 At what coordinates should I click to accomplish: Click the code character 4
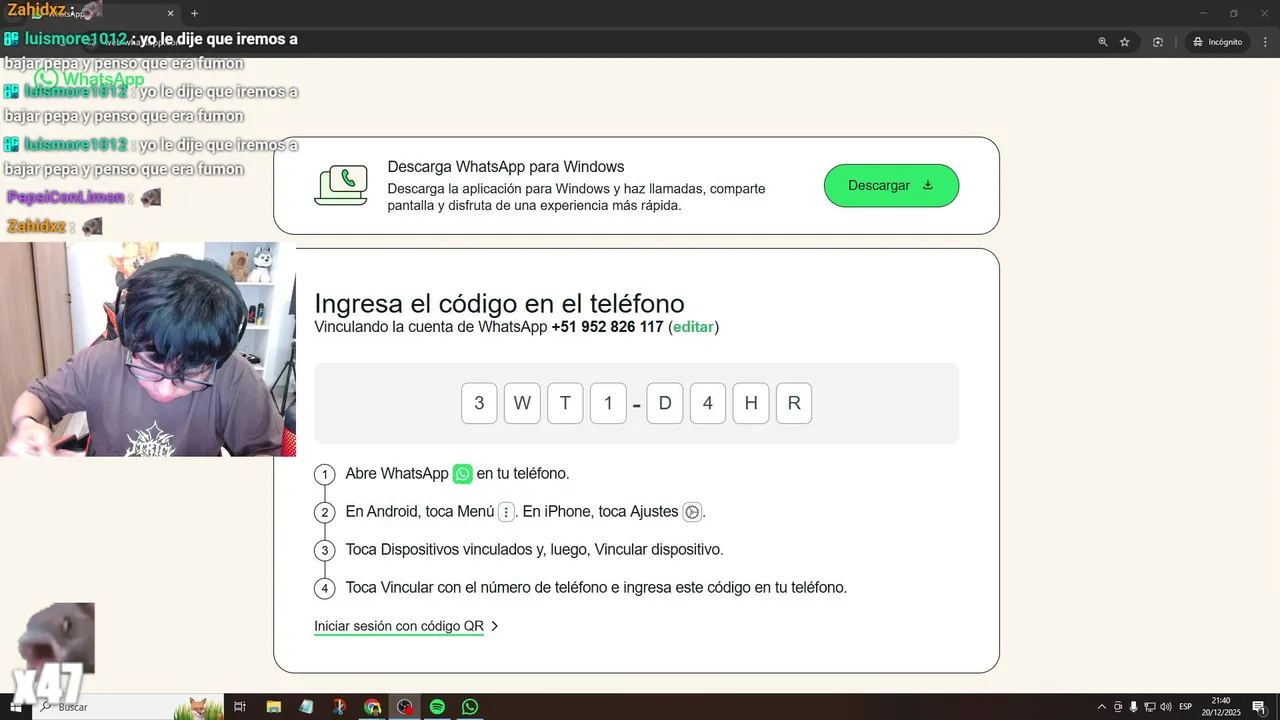click(708, 403)
